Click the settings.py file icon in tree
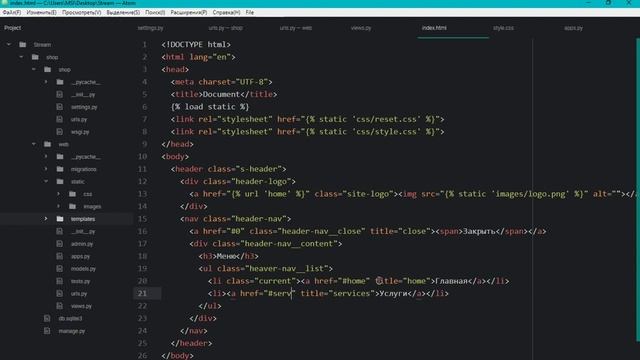Image resolution: width=640 pixels, height=360 pixels. pyautogui.click(x=60, y=107)
